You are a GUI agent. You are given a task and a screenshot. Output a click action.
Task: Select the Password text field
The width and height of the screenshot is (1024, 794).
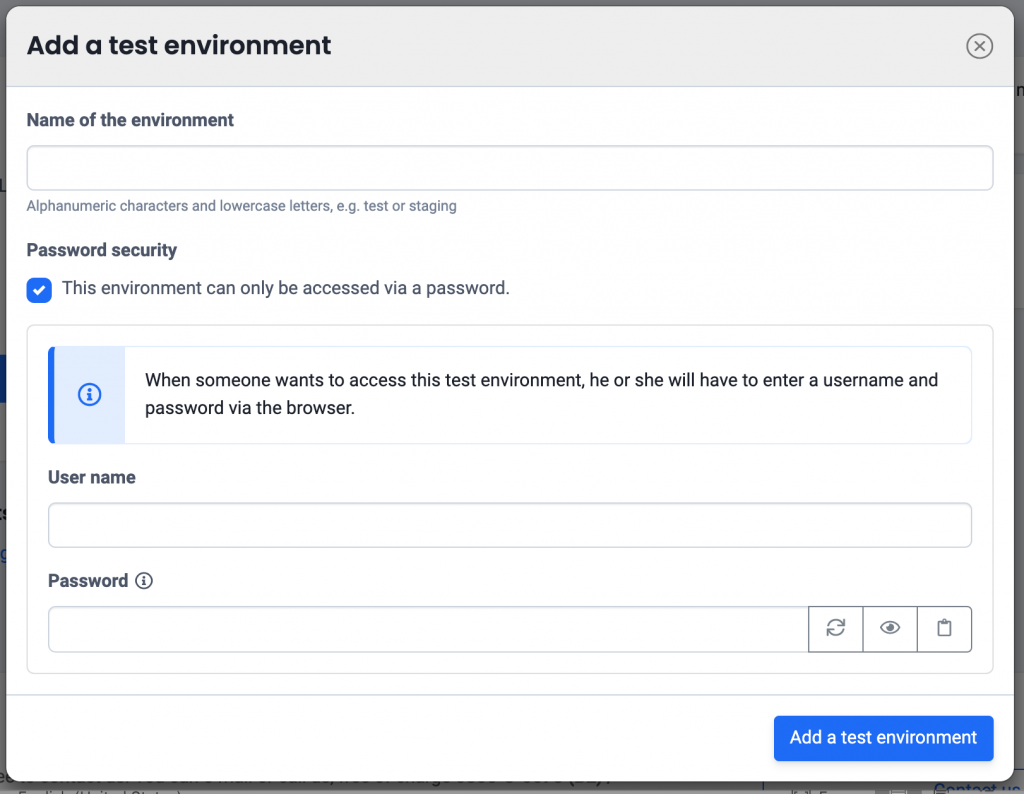click(428, 629)
